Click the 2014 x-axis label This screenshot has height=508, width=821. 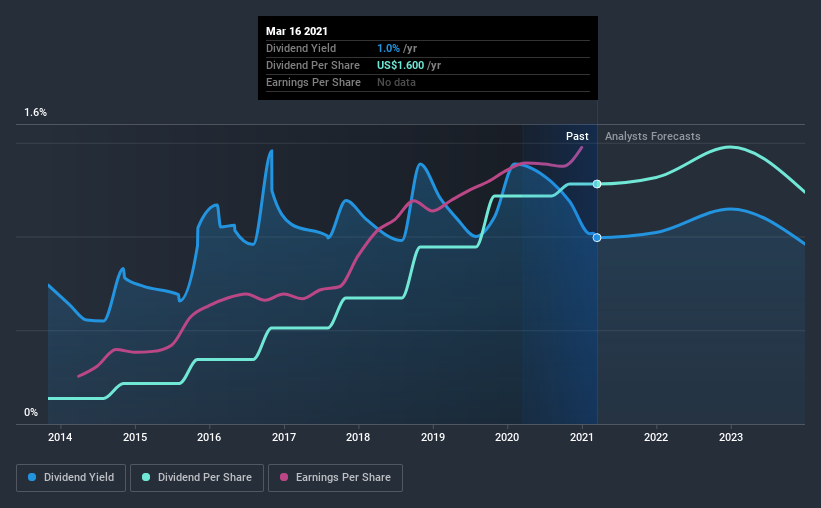pos(60,437)
